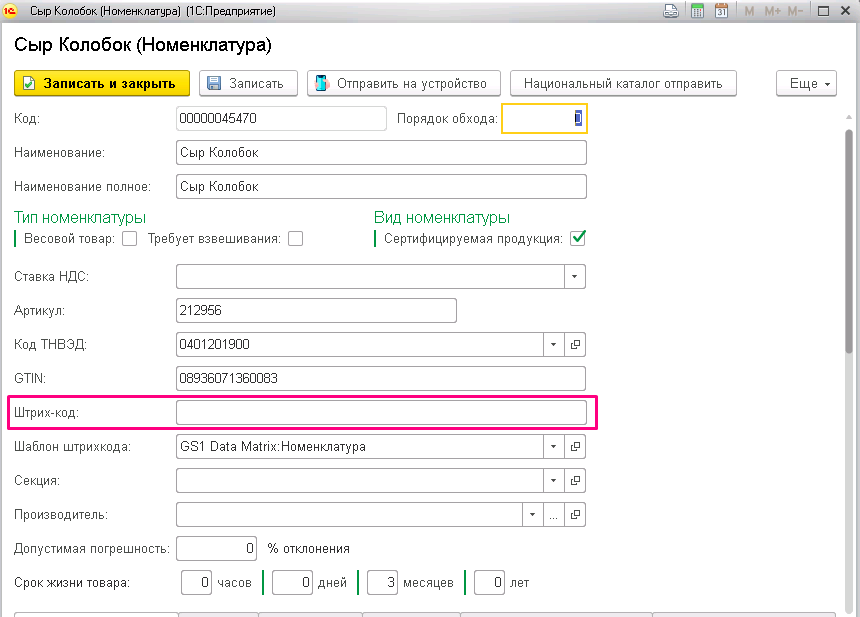Image resolution: width=860 pixels, height=617 pixels.
Task: Open the Секция linked item icon
Action: pos(575,480)
